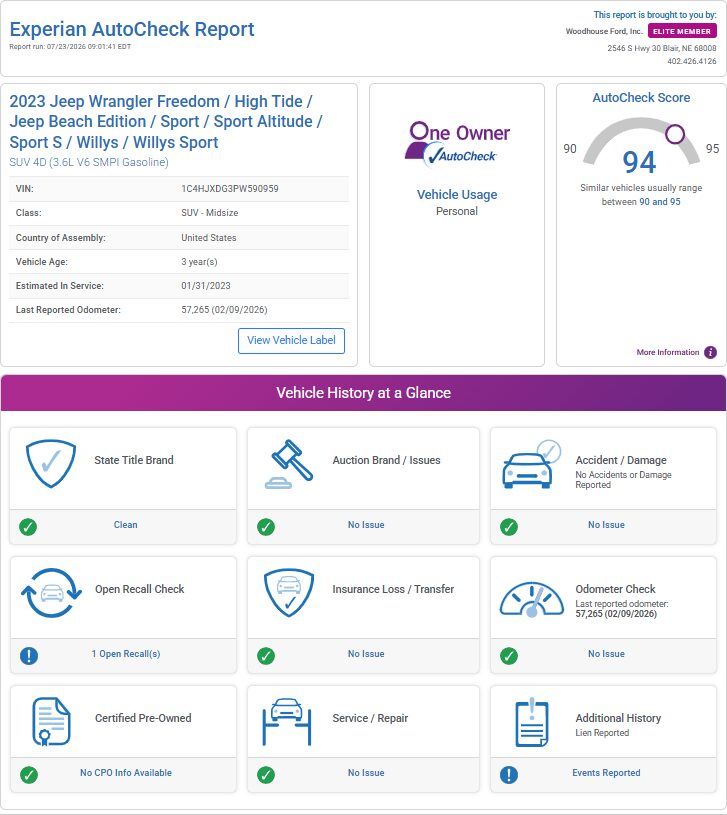Click the Country of Assembly value United States
Image resolution: width=727 pixels, height=815 pixels.
tap(208, 238)
